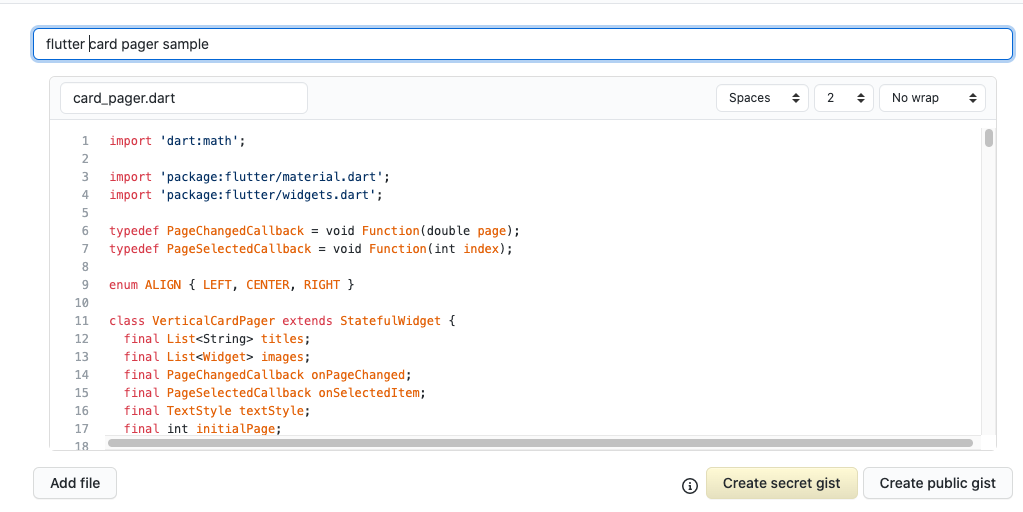The width and height of the screenshot is (1023, 512).
Task: Open the No wrap line mode dropdown
Action: pyautogui.click(x=932, y=98)
